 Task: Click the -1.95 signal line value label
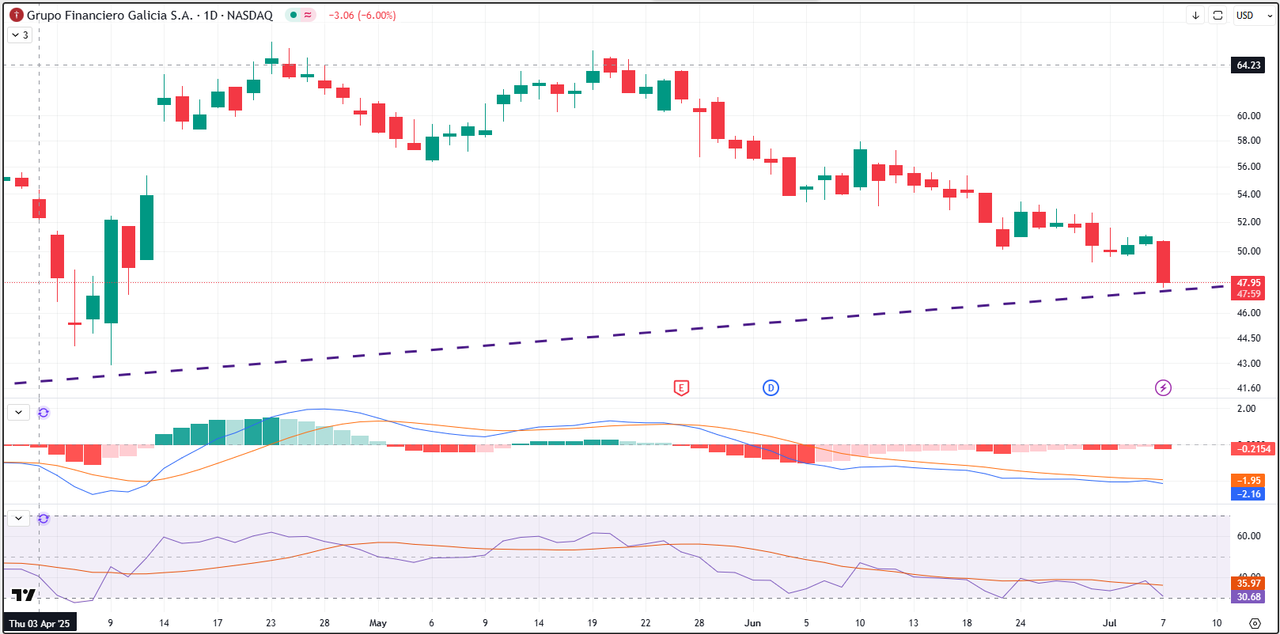click(1250, 481)
